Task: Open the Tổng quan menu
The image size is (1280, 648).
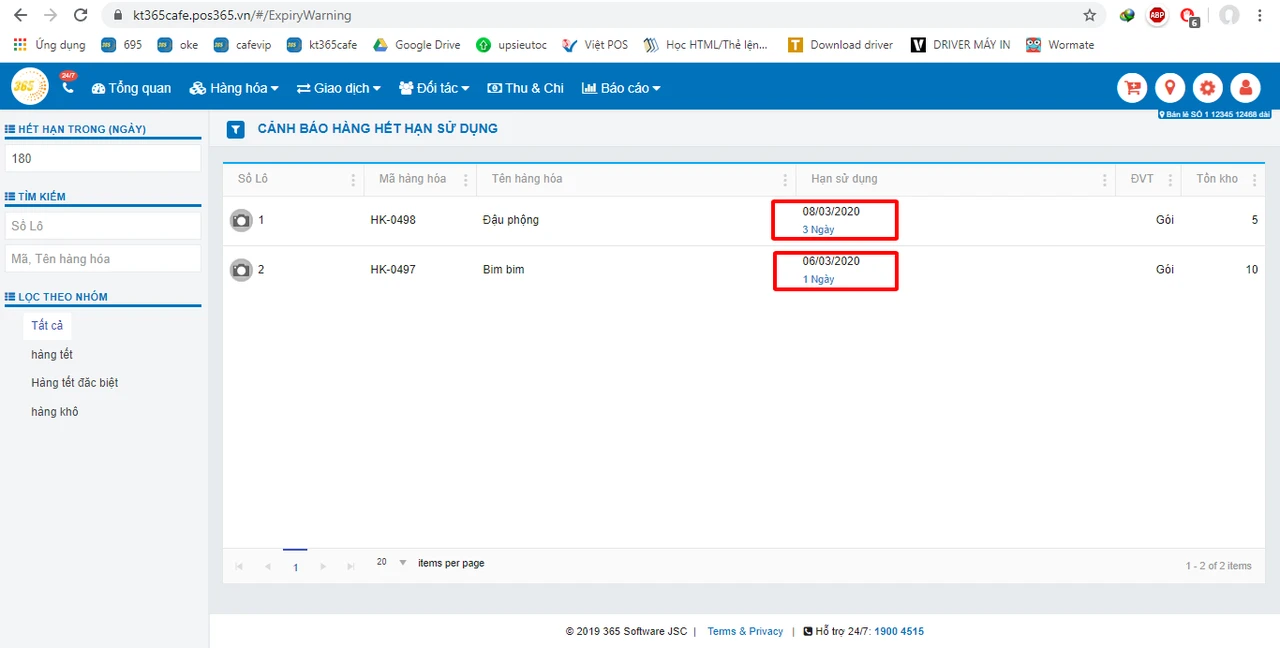Action: 131,88
